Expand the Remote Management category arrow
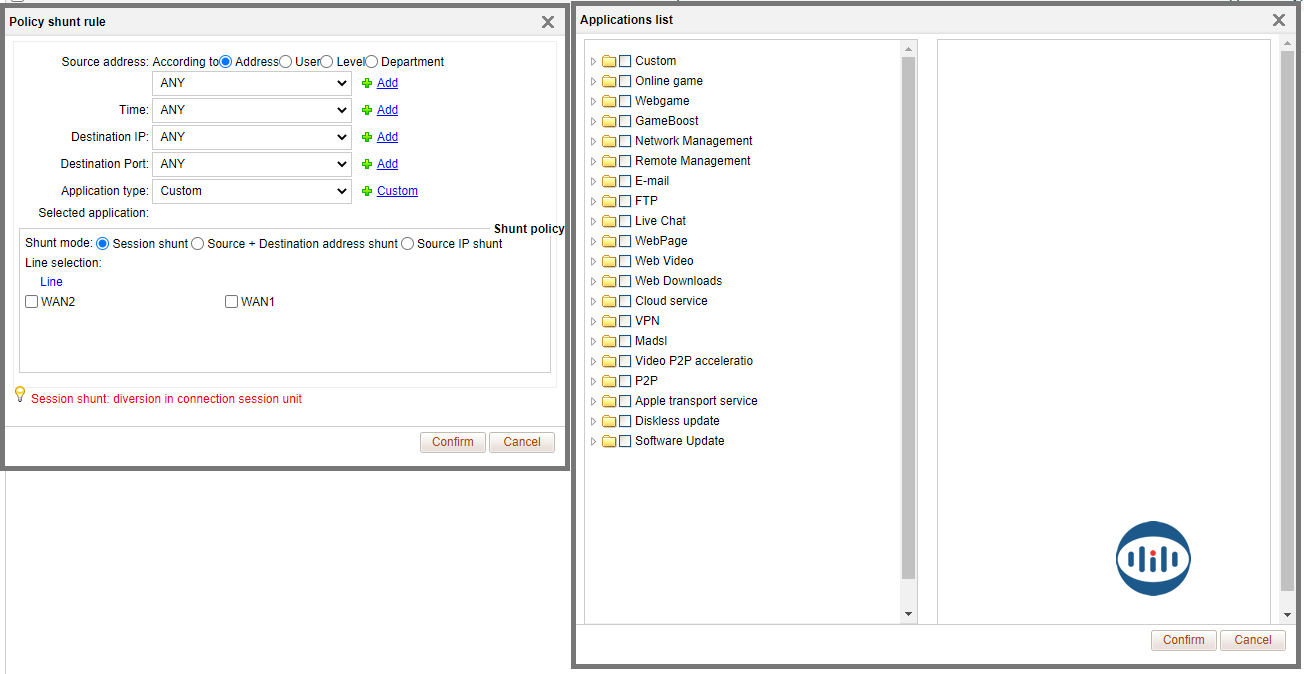Viewport: 1304px width, 674px height. (593, 161)
